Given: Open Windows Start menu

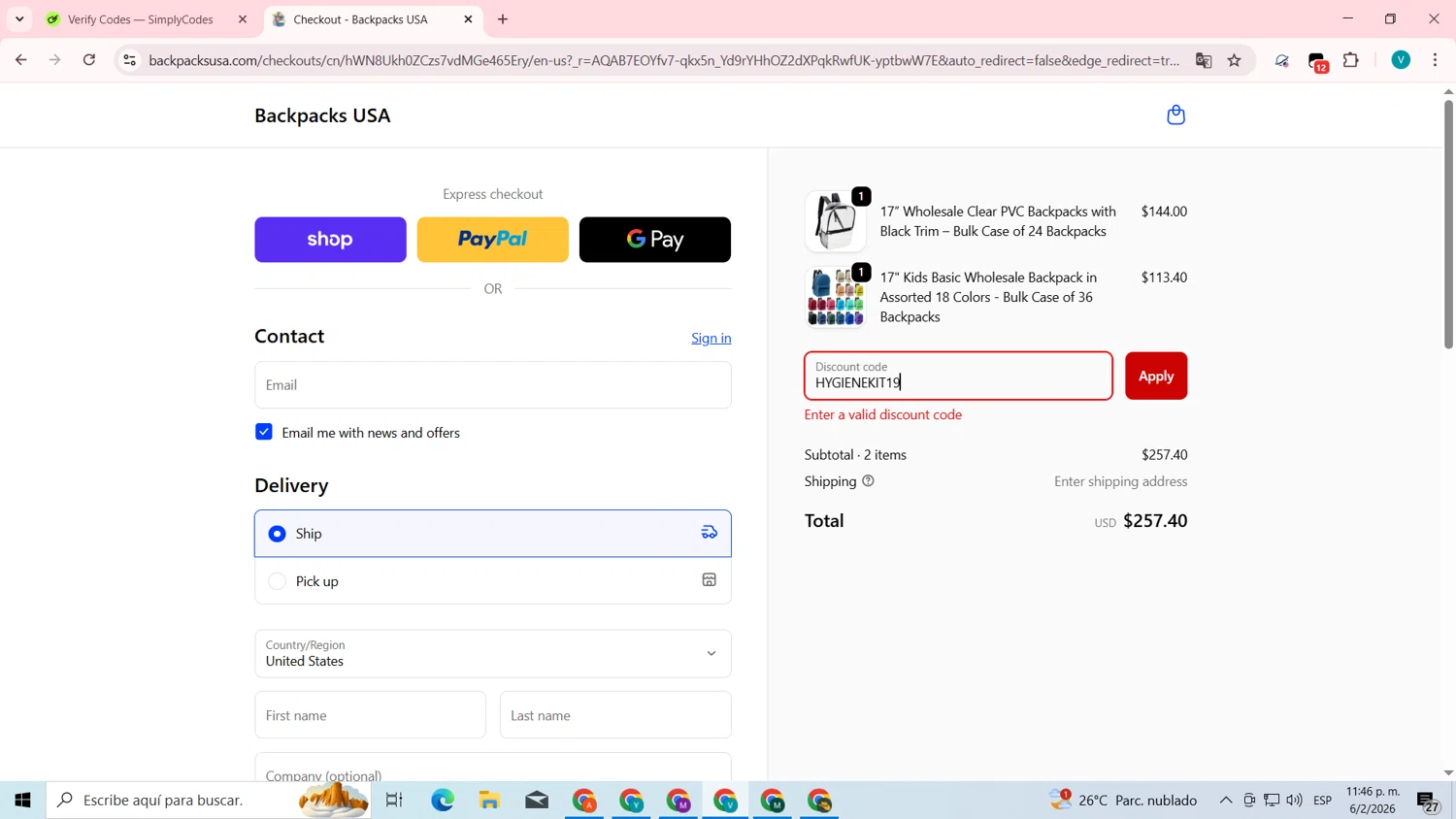Looking at the screenshot, I should coord(23,800).
